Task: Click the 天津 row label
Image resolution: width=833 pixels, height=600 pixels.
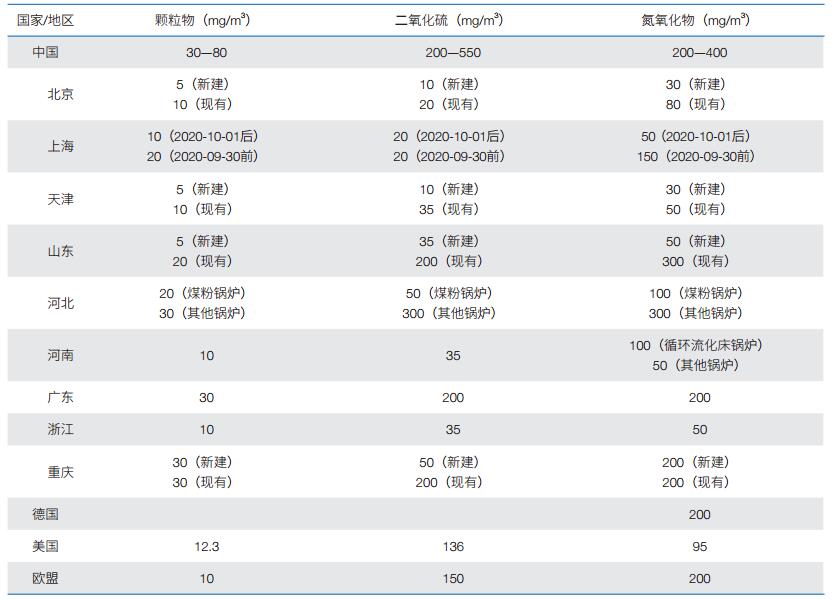Action: (61, 199)
